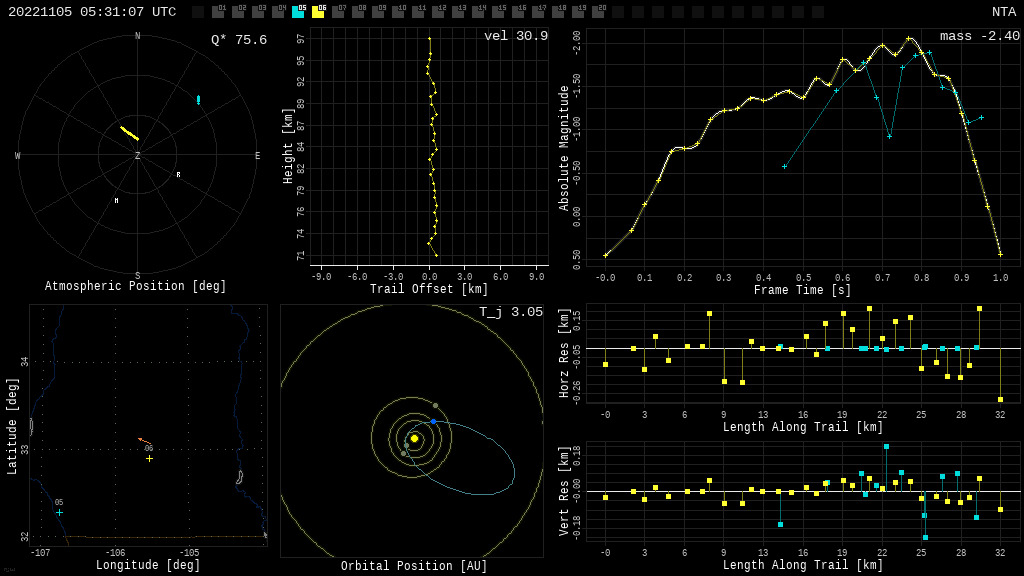Click the zenith Z center of sky plot
The image size is (1024, 576).
tap(138, 156)
